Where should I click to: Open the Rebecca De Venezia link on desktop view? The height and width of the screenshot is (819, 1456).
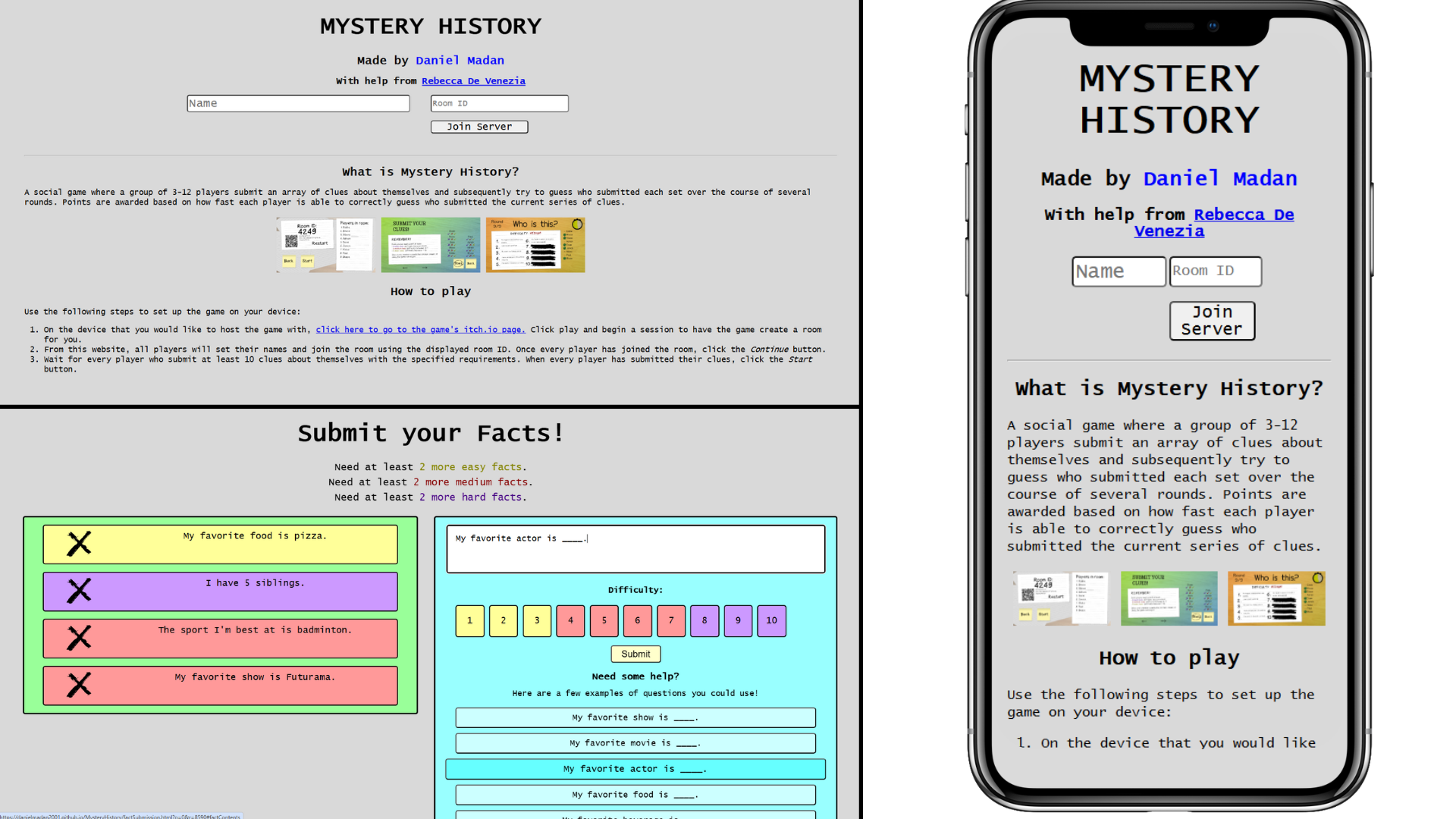click(473, 81)
